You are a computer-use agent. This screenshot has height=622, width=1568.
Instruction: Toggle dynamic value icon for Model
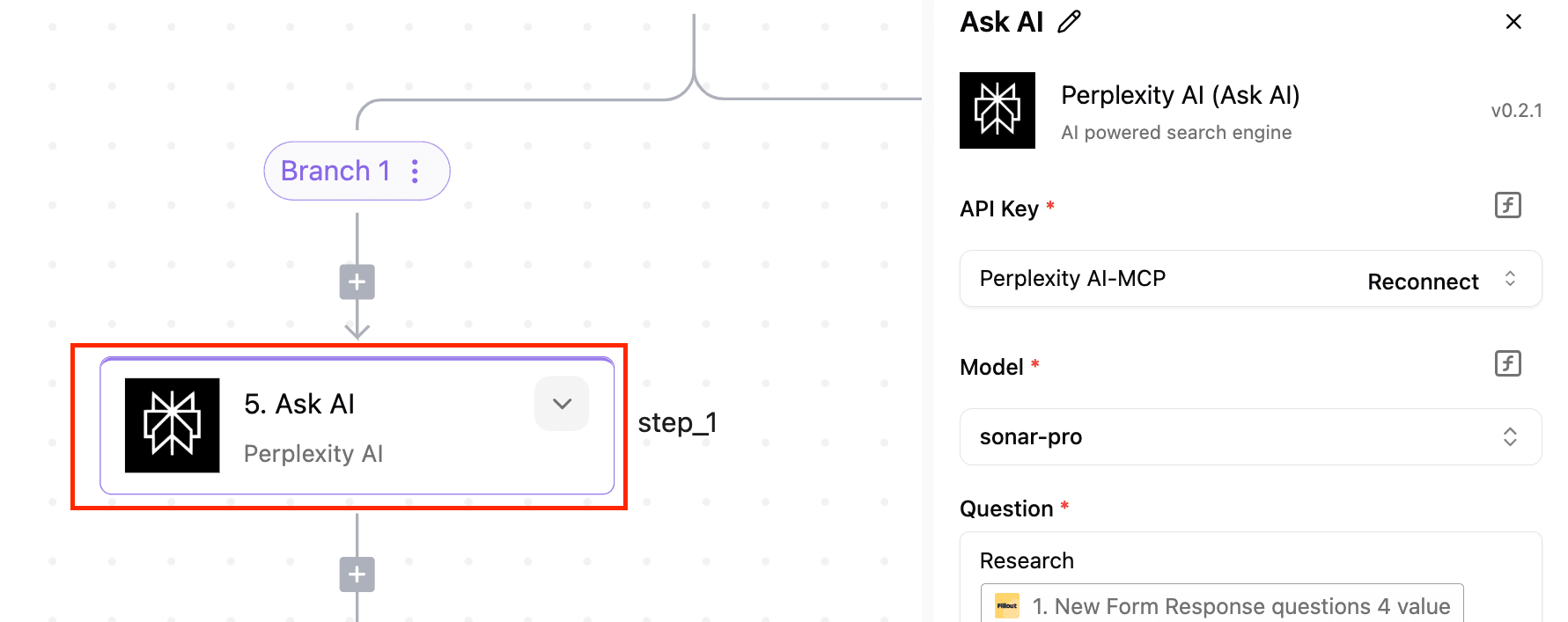(1508, 363)
